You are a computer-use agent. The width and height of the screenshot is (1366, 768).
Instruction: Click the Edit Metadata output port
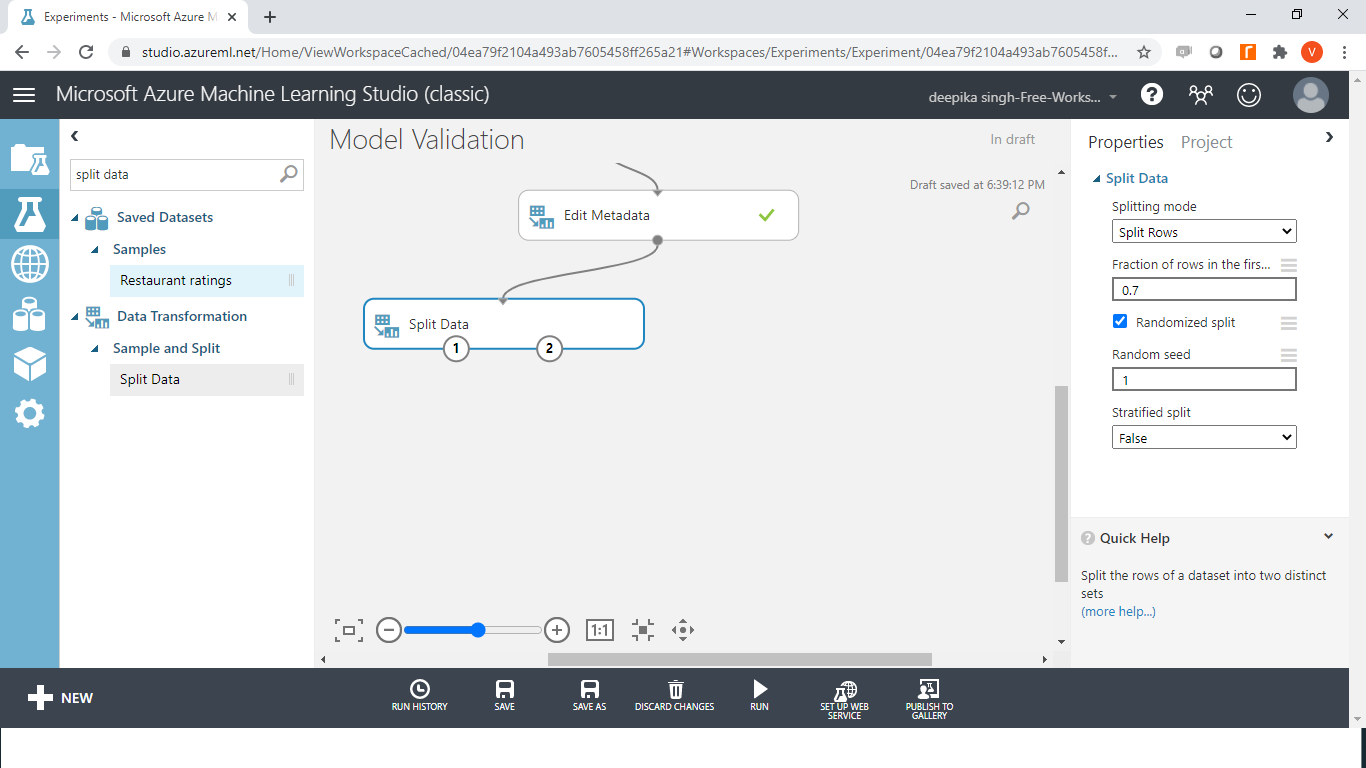658,240
